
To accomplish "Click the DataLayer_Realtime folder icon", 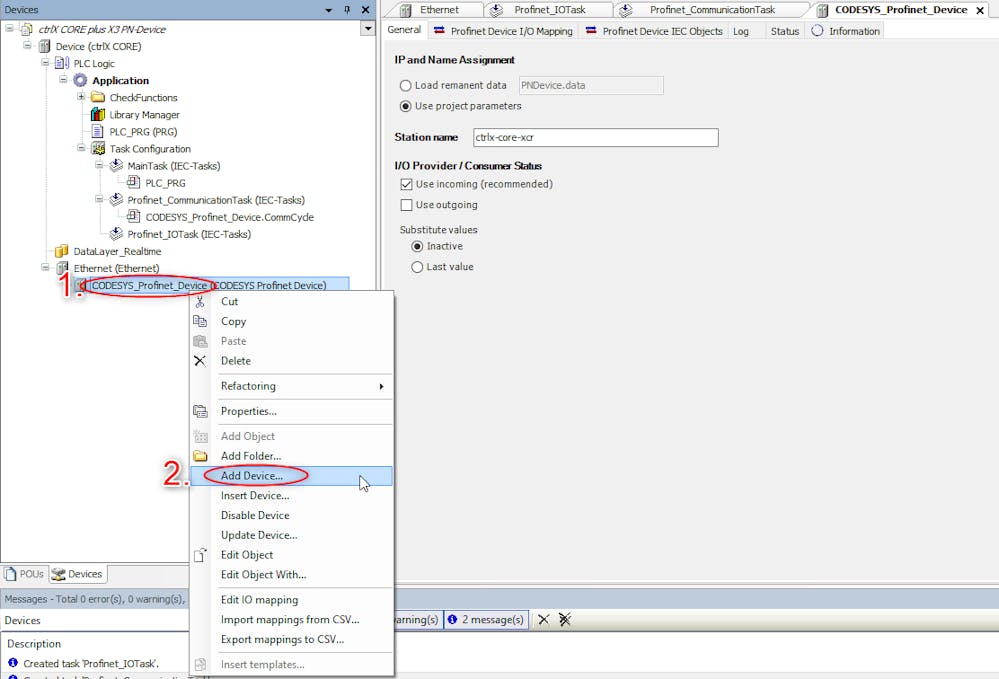I will [61, 251].
